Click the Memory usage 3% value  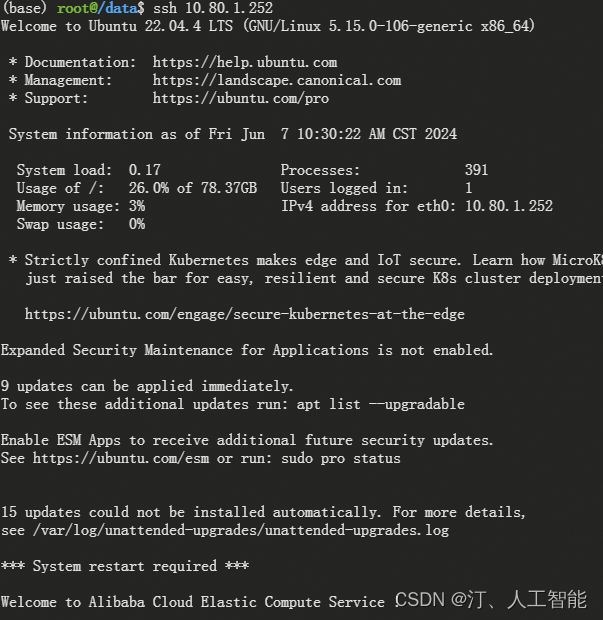coord(137,206)
